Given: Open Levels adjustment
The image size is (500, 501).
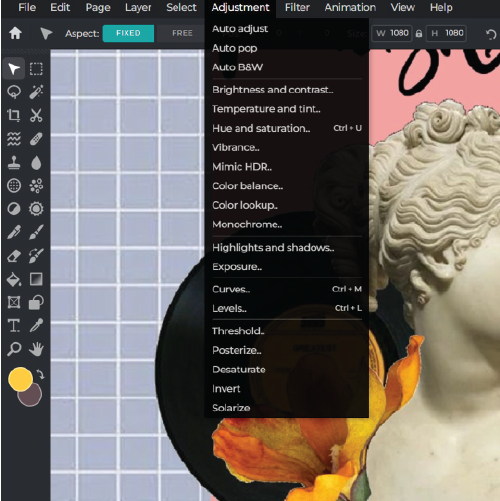Looking at the screenshot, I should coord(287,308).
